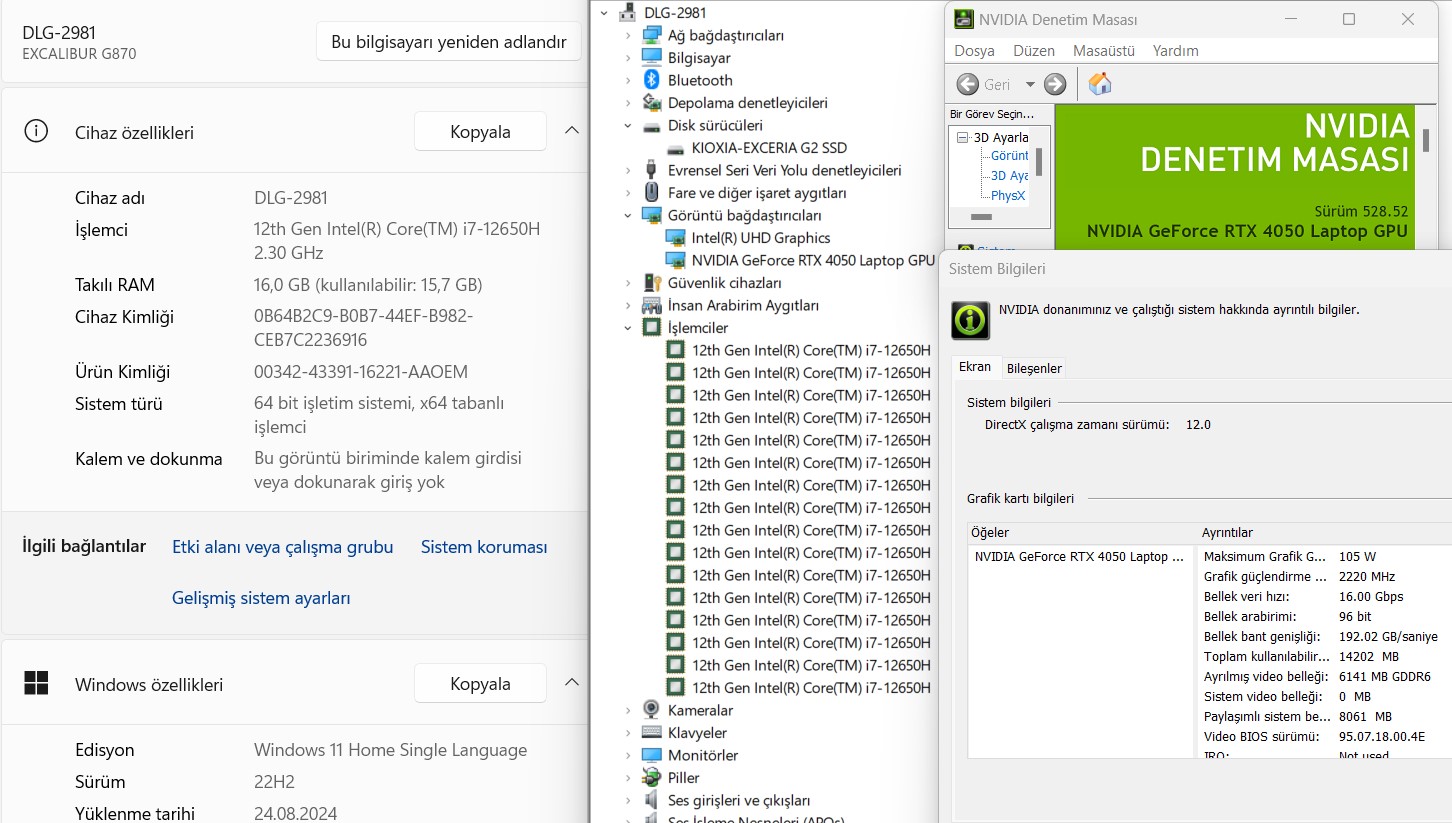
Task: Click the USB Evrensel Seri Veri Yolu icon
Action: 651,170
